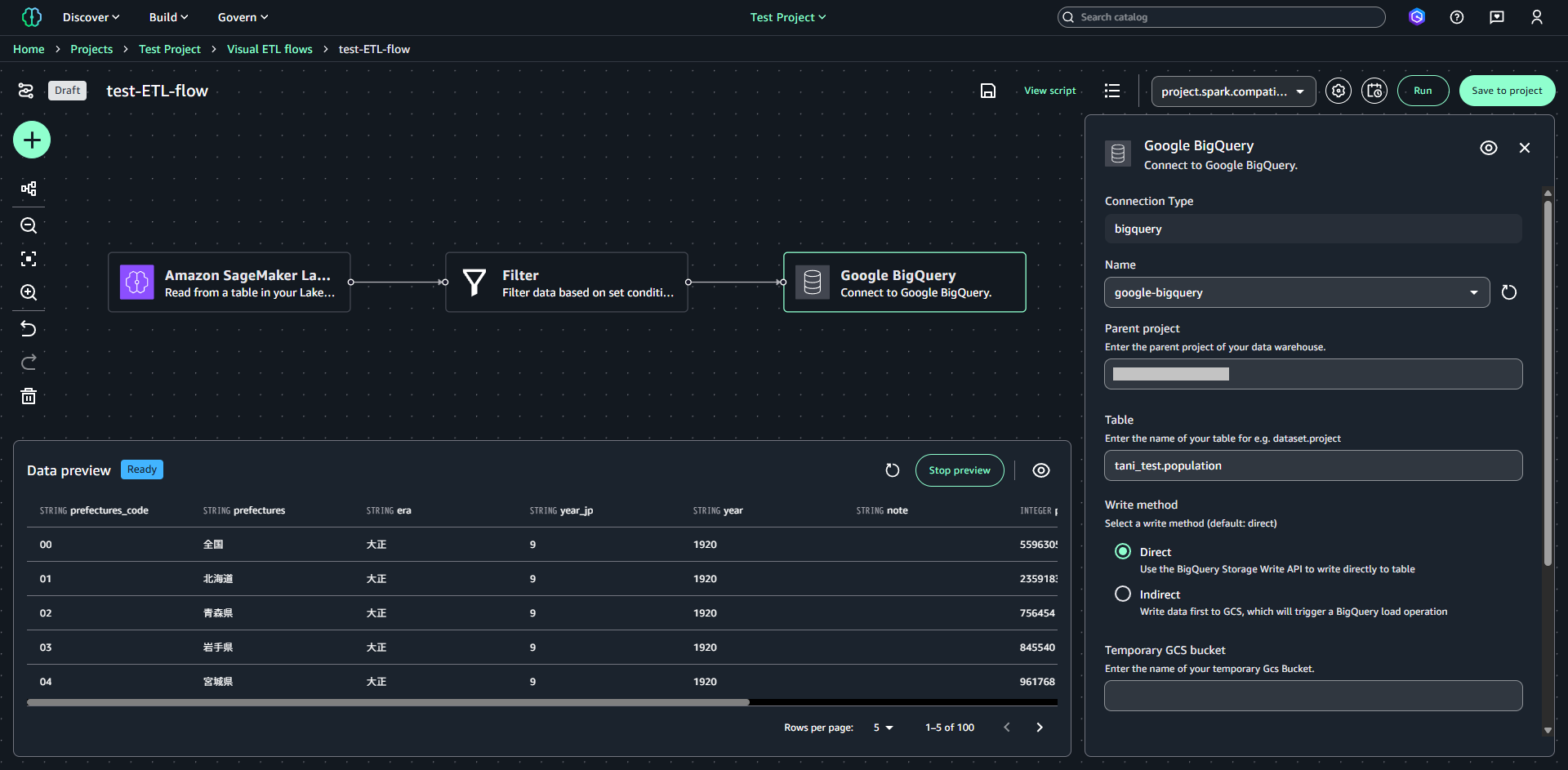Open the Test Project selector

[x=788, y=17]
